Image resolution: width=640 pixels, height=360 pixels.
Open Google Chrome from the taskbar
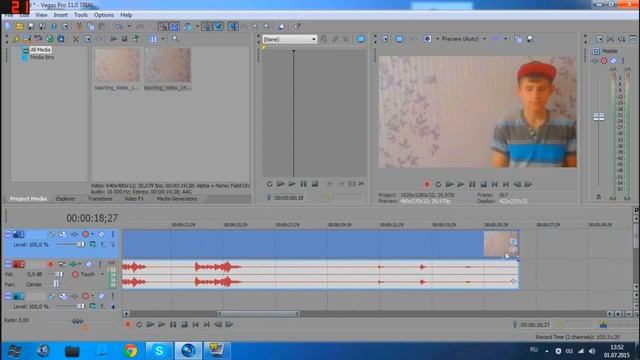tap(130, 351)
